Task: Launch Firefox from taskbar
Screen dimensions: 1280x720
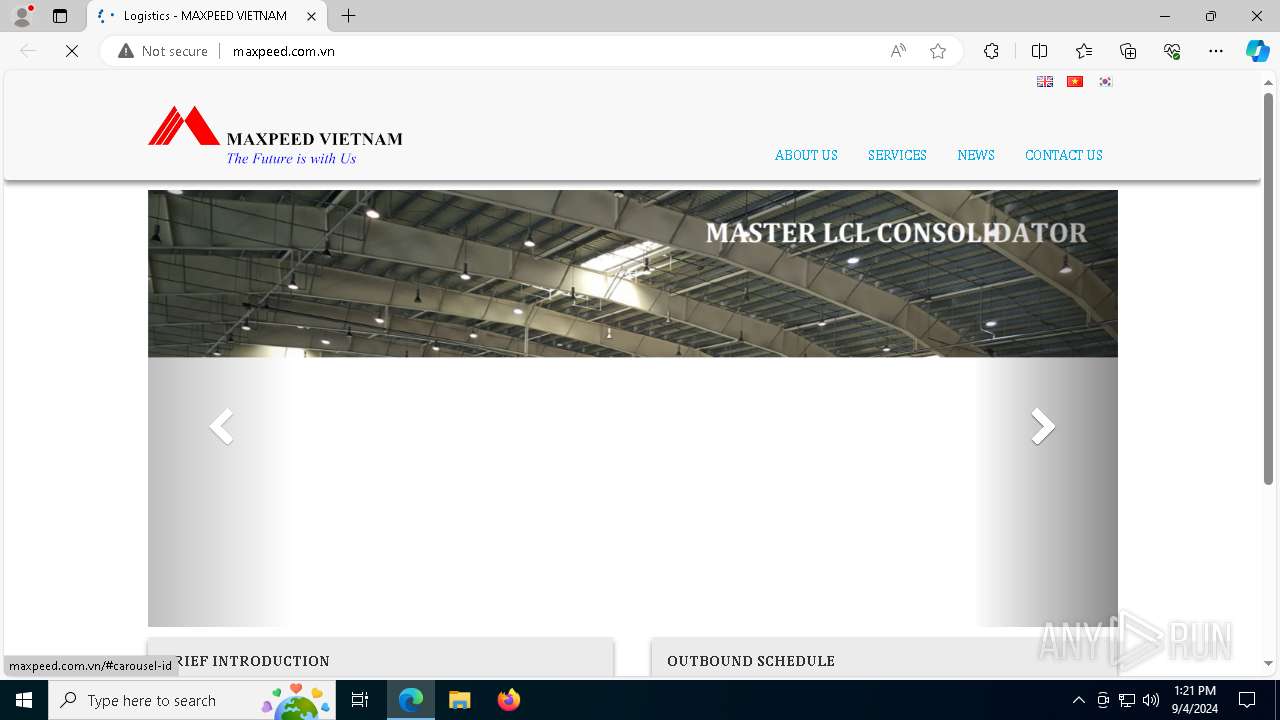Action: (509, 700)
